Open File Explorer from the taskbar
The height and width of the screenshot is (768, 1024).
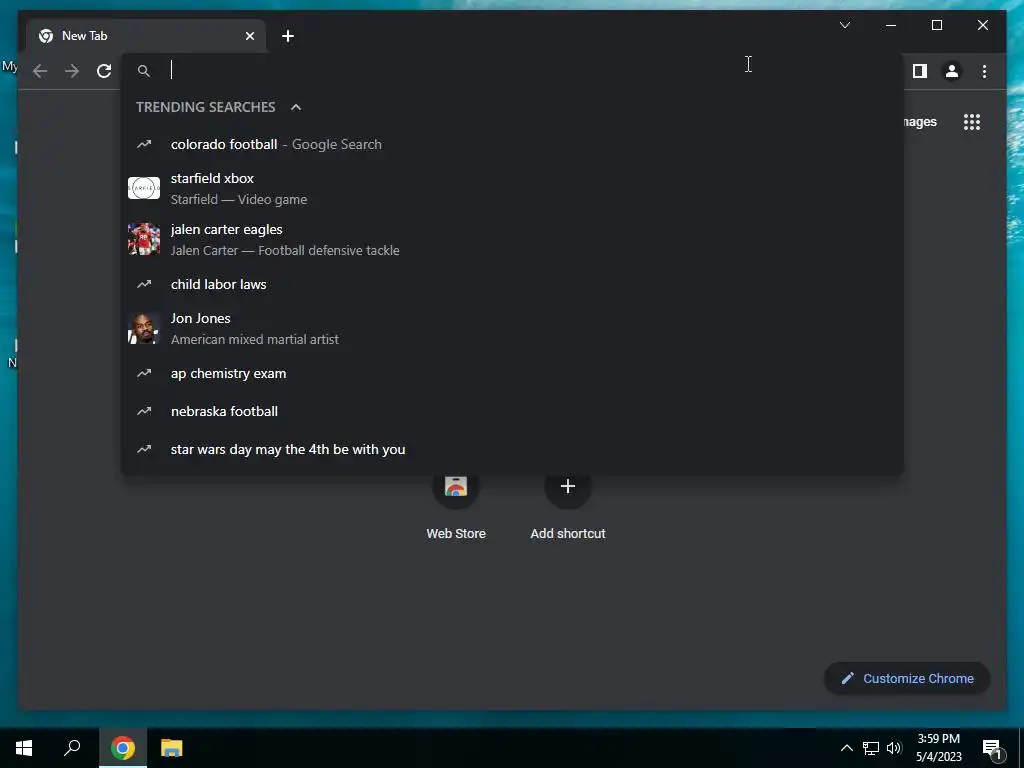click(172, 748)
